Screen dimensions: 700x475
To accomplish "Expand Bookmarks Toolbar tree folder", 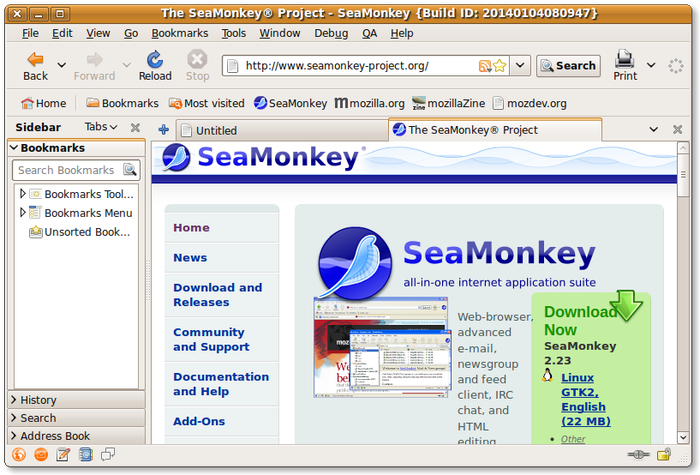I will pyautogui.click(x=22, y=193).
